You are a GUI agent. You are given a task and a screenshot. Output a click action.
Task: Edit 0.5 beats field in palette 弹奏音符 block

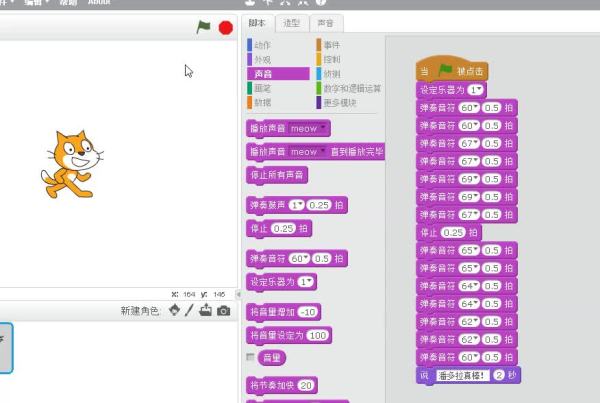[x=321, y=259]
